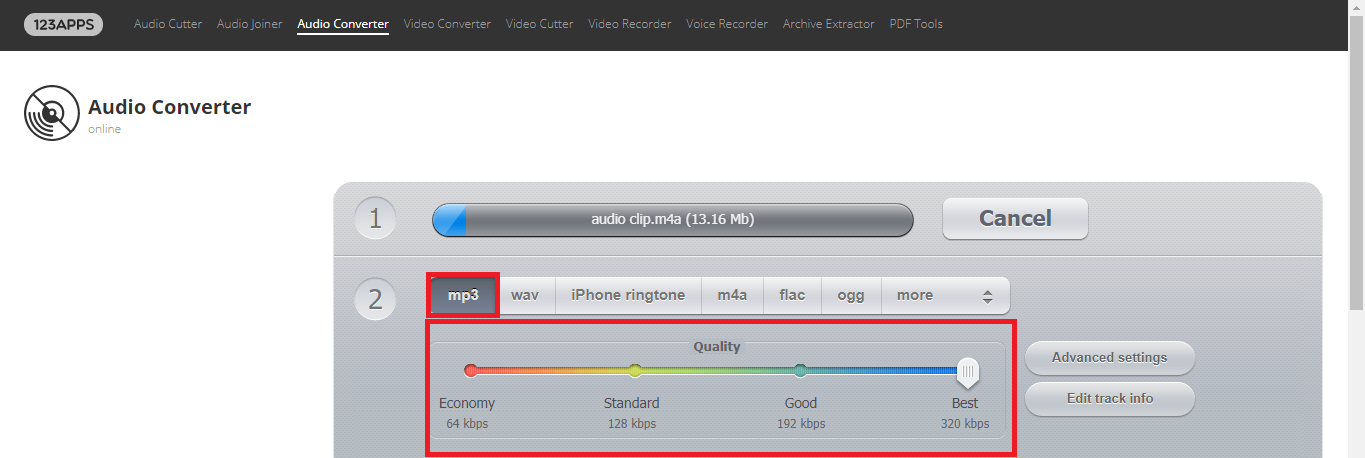Click the Good quality label
The image size is (1365, 458).
801,404
